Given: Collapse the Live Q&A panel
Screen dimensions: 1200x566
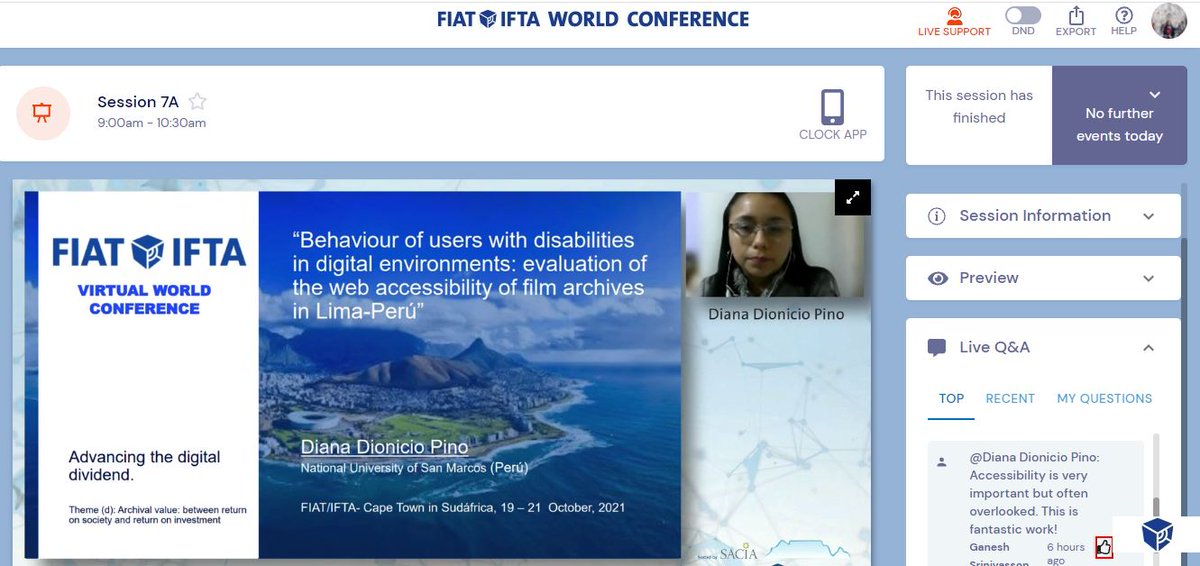Looking at the screenshot, I should point(1148,348).
